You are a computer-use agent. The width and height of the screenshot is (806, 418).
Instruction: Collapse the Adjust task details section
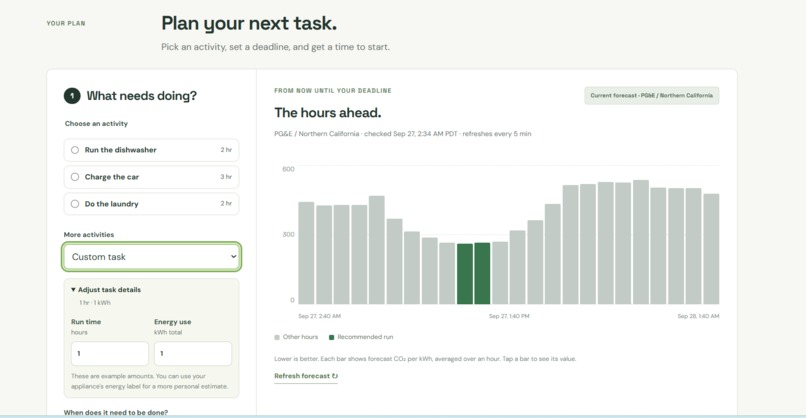pyautogui.click(x=106, y=290)
